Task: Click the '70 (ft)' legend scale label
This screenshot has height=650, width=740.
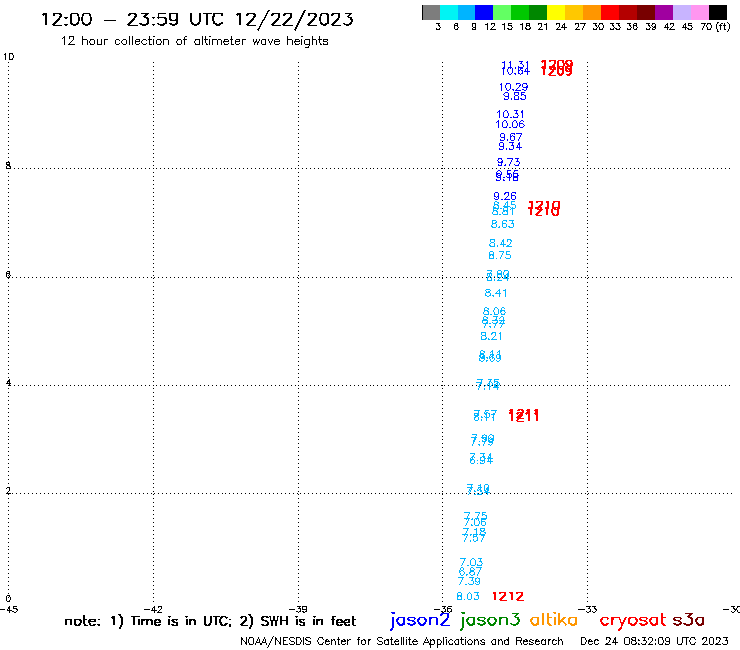Action: coord(715,27)
